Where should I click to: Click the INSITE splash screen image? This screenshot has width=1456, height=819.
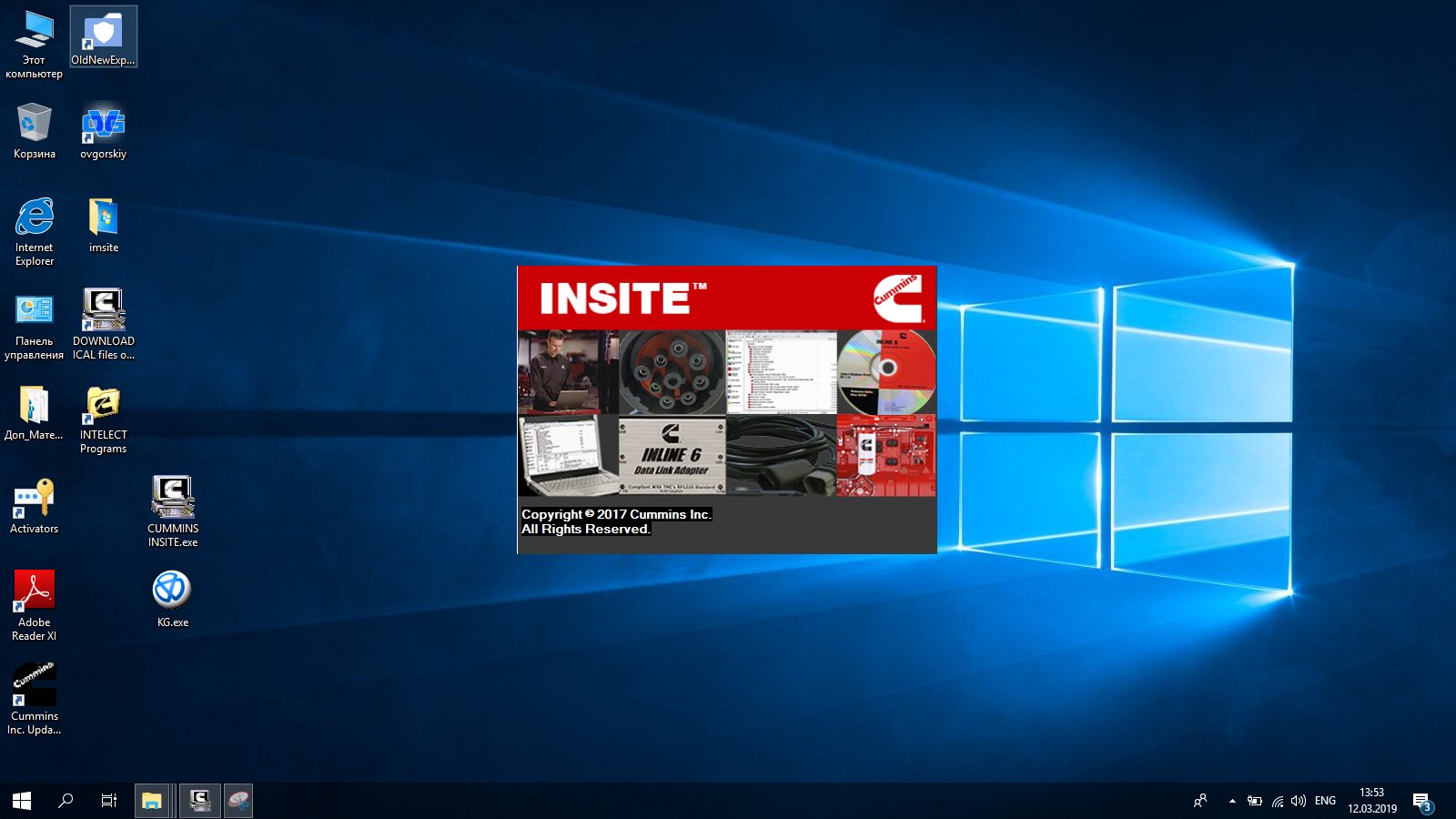click(726, 409)
